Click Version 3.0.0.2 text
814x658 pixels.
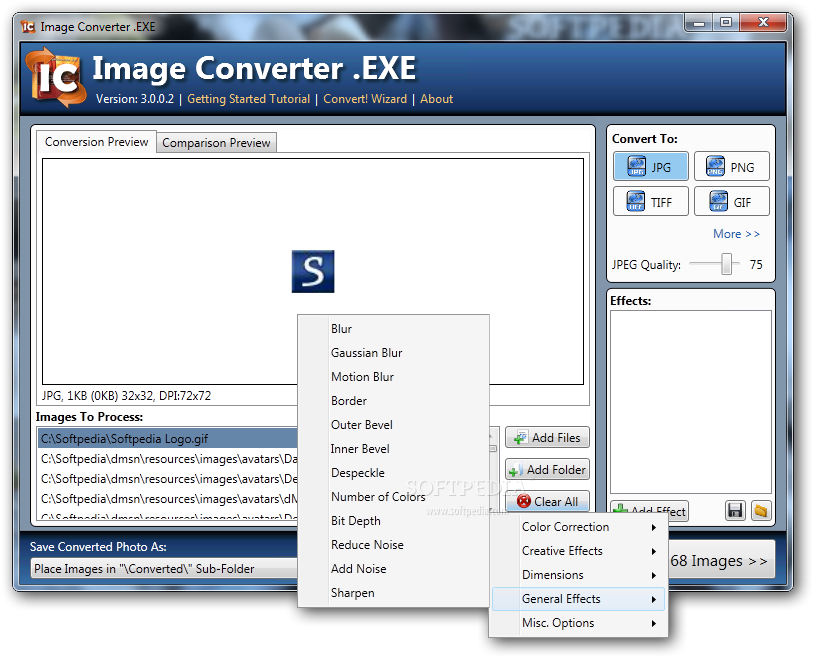135,99
